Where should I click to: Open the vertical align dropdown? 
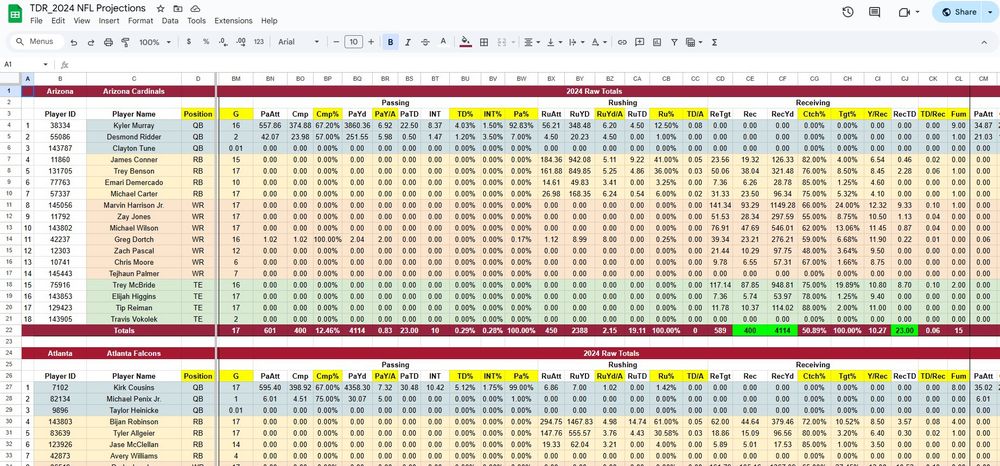coord(554,42)
